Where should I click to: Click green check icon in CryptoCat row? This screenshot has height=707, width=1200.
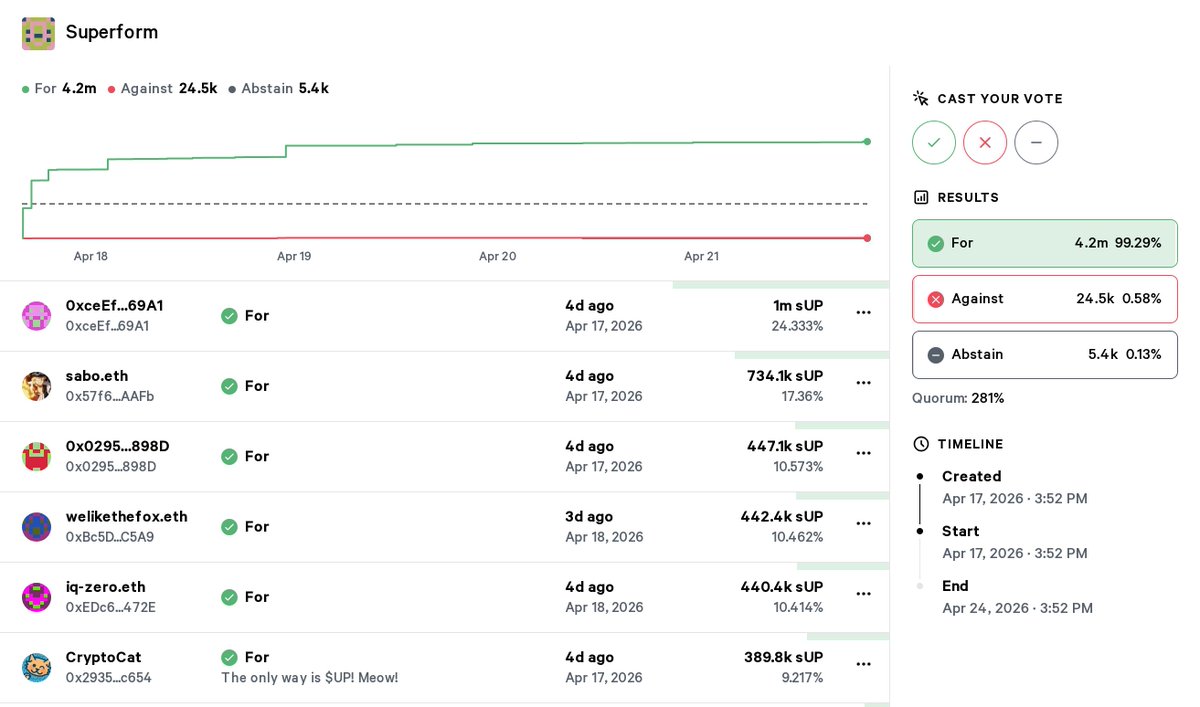point(229,657)
